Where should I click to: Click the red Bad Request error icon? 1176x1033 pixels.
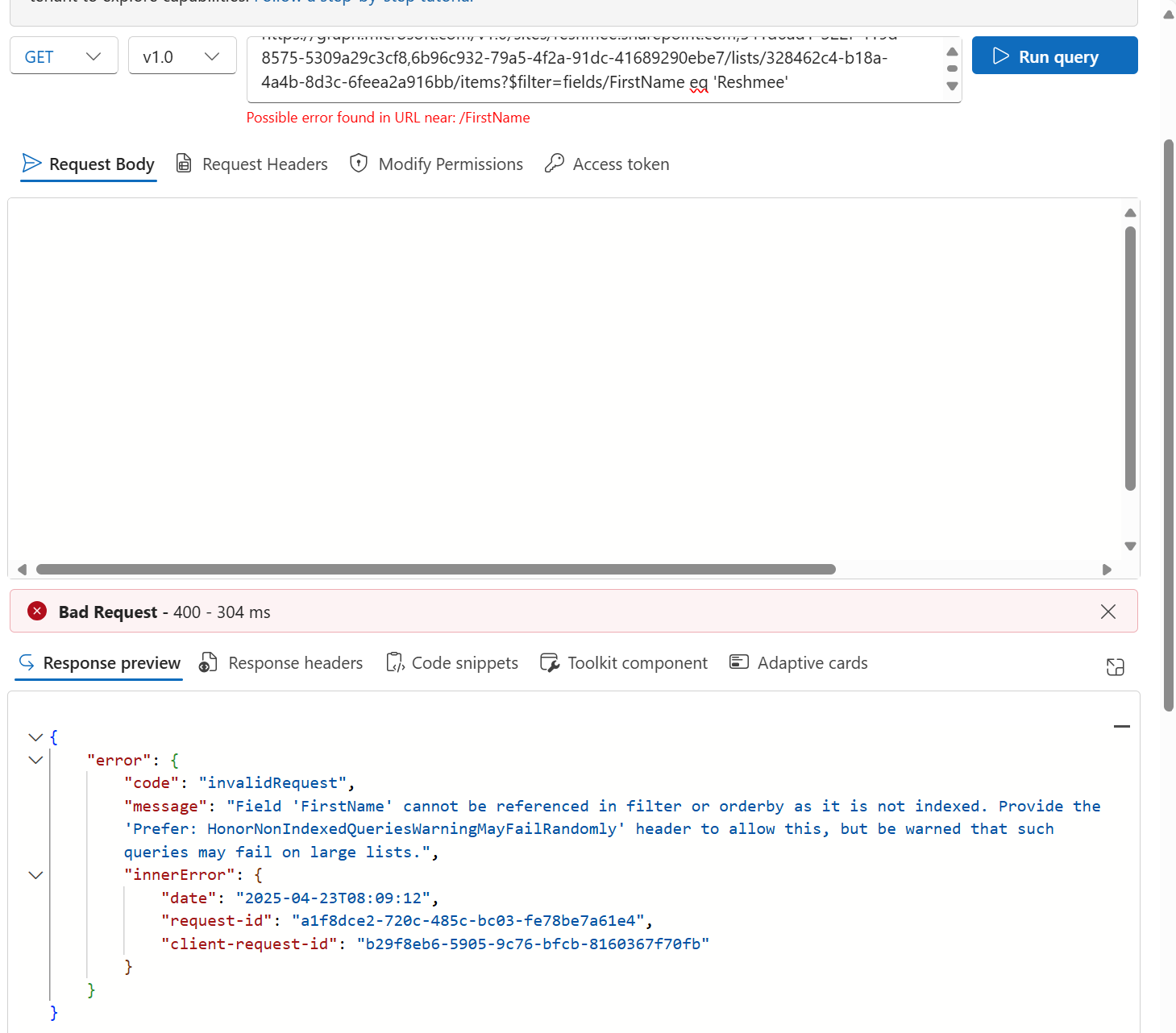click(x=37, y=611)
